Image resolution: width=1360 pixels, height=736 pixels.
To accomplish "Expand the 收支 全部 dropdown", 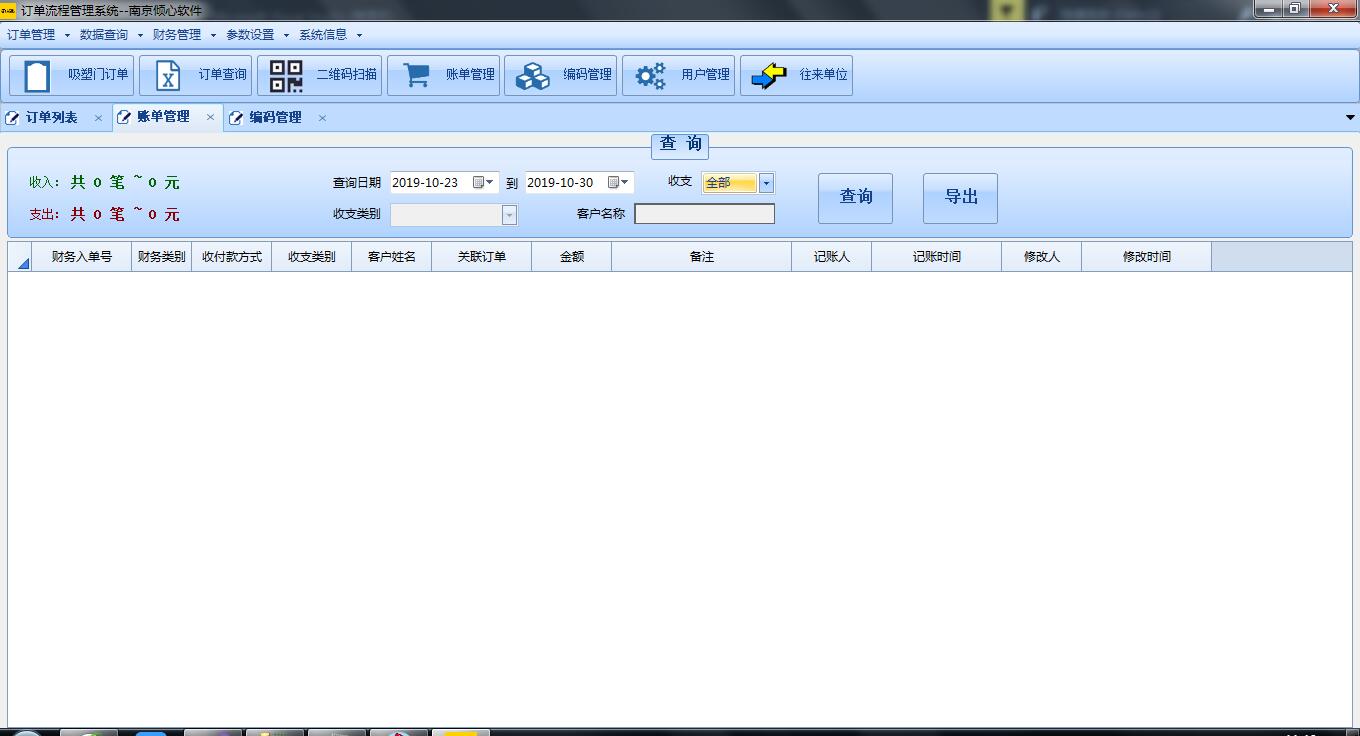I will pos(766,183).
